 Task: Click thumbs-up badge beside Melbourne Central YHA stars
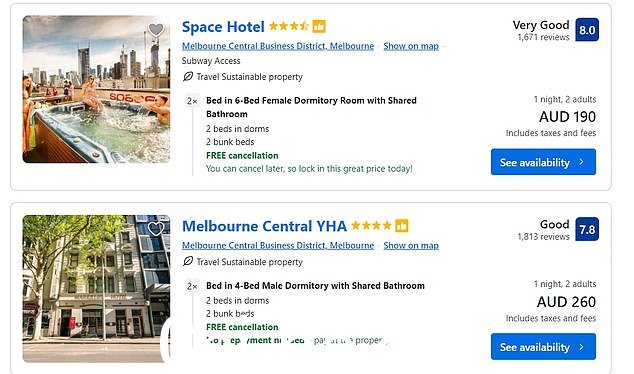coord(402,226)
